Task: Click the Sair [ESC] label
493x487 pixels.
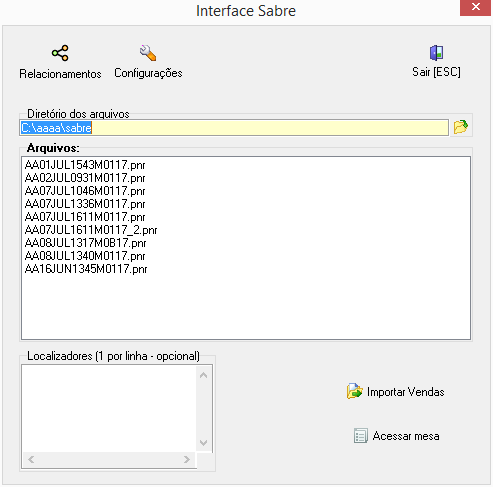Action: click(x=436, y=72)
